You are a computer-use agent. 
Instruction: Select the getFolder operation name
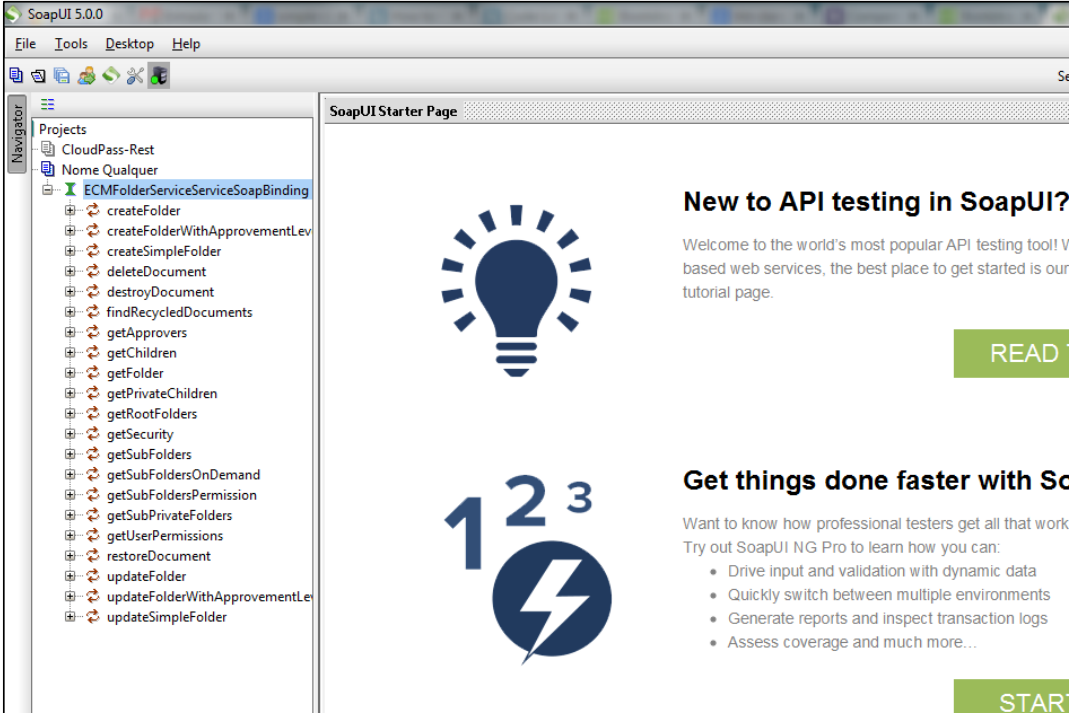[x=135, y=373]
